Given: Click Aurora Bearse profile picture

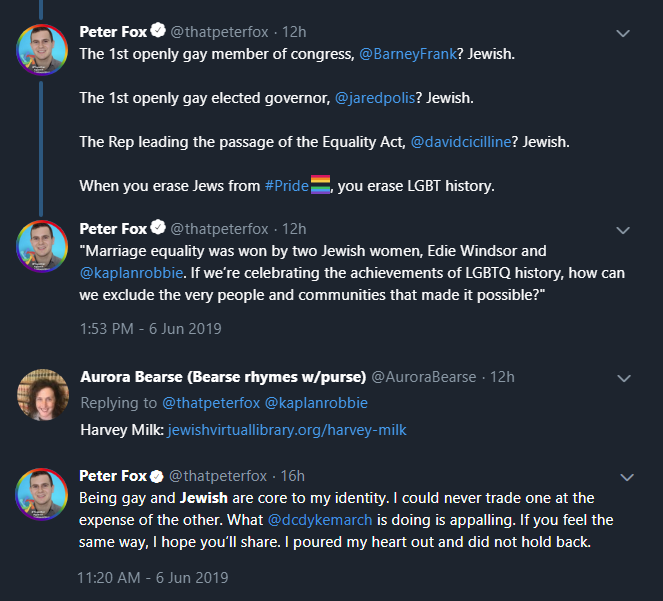Looking at the screenshot, I should [x=42, y=395].
